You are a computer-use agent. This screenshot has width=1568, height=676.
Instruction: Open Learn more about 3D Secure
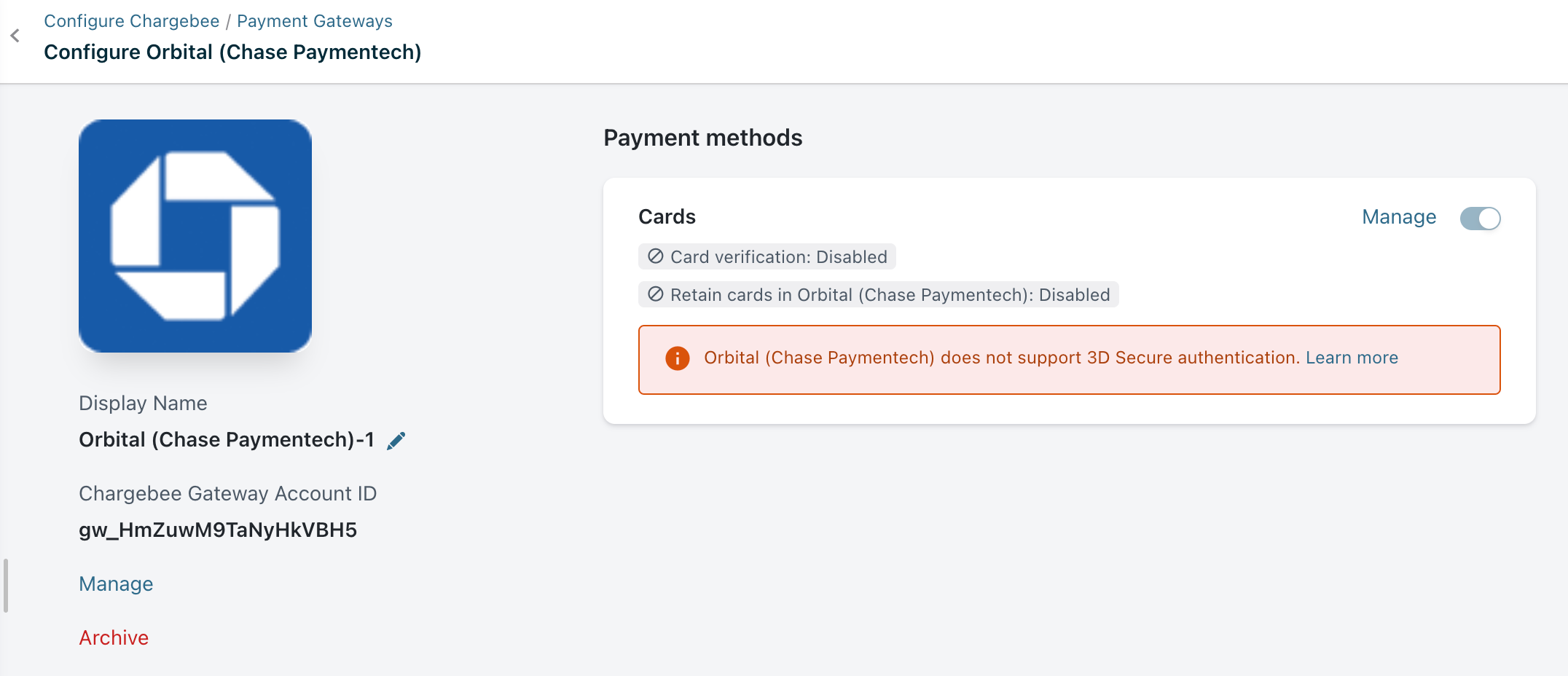coord(1351,358)
